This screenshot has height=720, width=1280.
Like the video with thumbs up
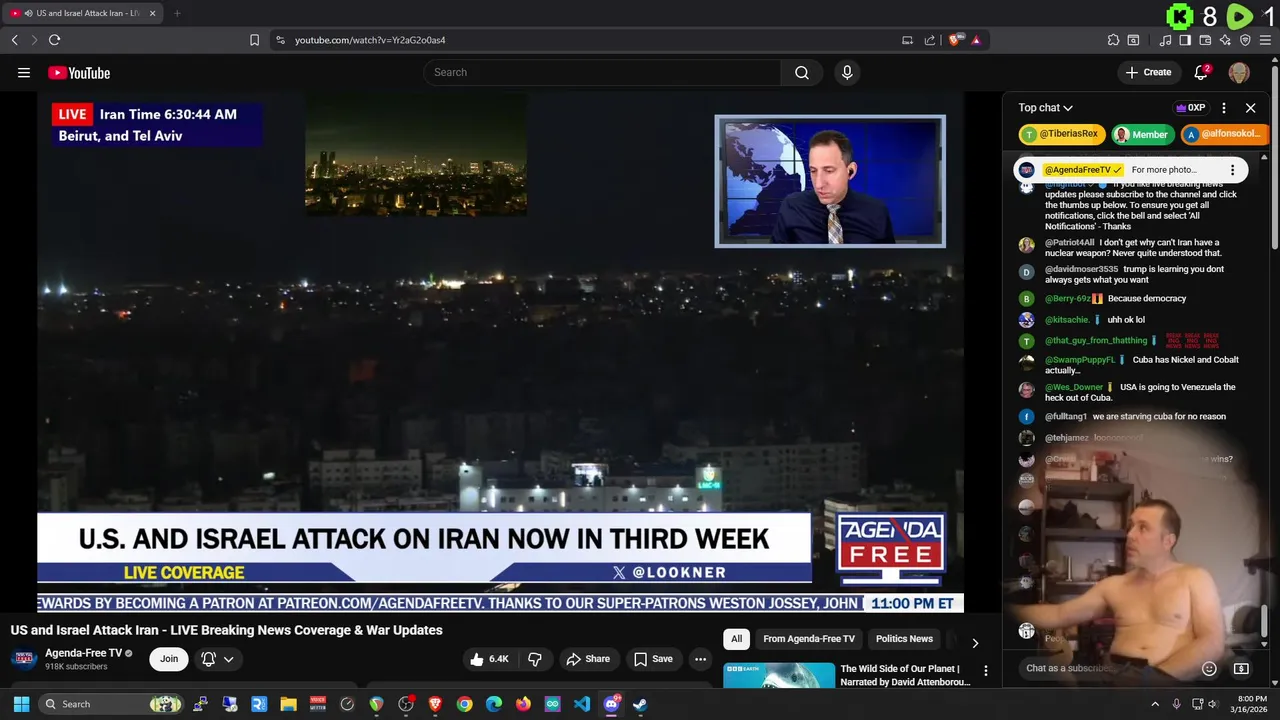point(490,659)
